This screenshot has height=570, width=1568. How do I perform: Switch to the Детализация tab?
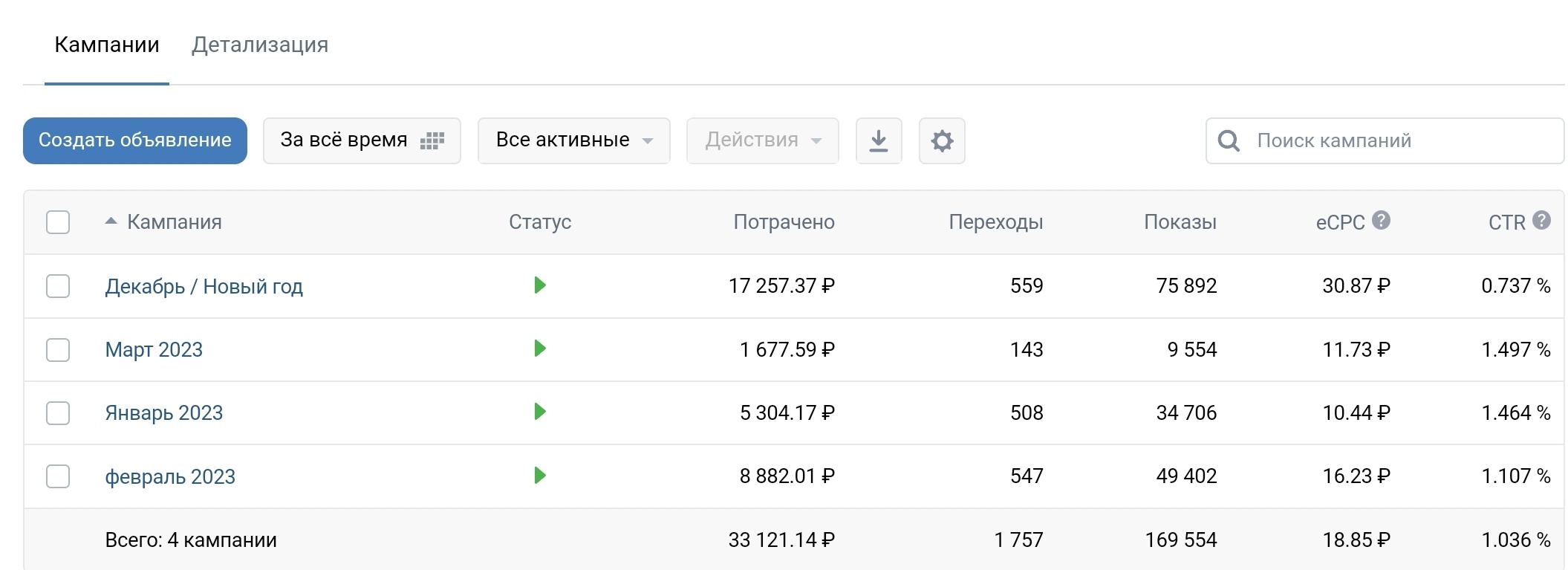(x=260, y=45)
